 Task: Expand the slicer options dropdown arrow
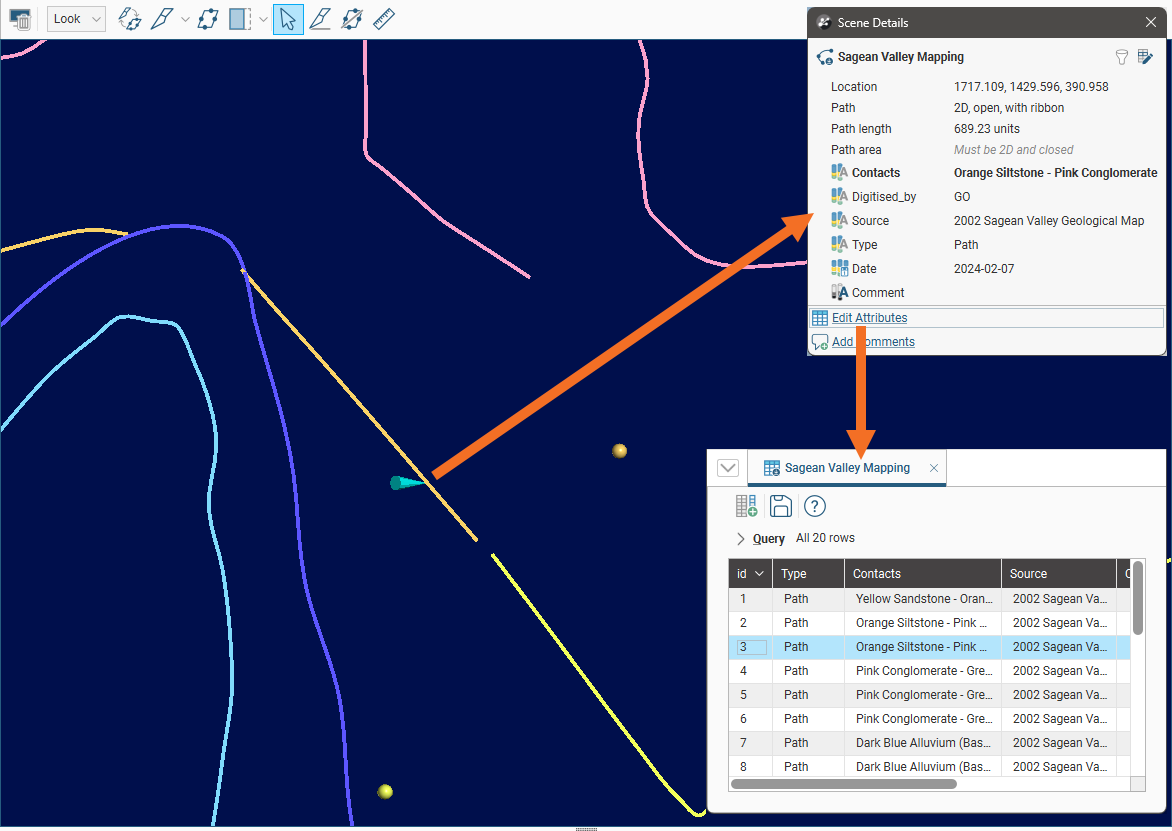(x=263, y=19)
